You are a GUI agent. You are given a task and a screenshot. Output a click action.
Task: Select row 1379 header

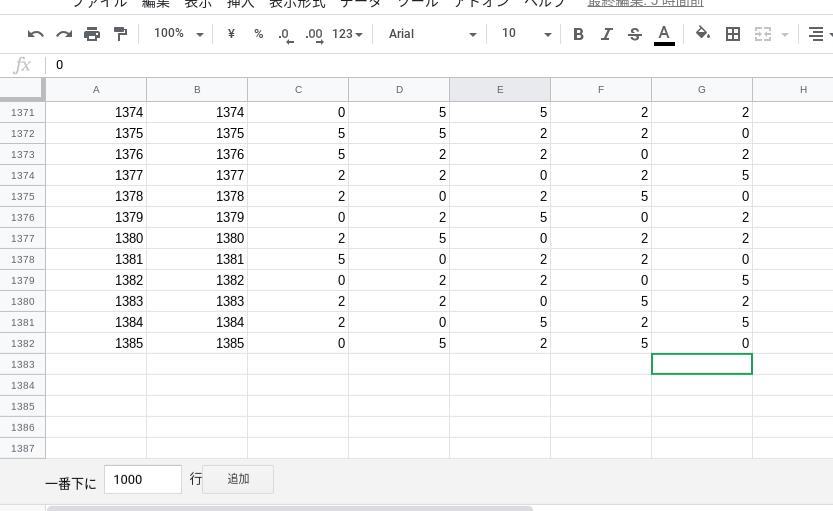coord(23,280)
